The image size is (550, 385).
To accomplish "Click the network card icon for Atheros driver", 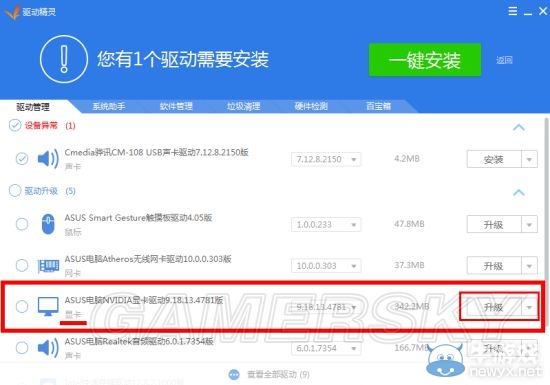I will click(x=48, y=265).
